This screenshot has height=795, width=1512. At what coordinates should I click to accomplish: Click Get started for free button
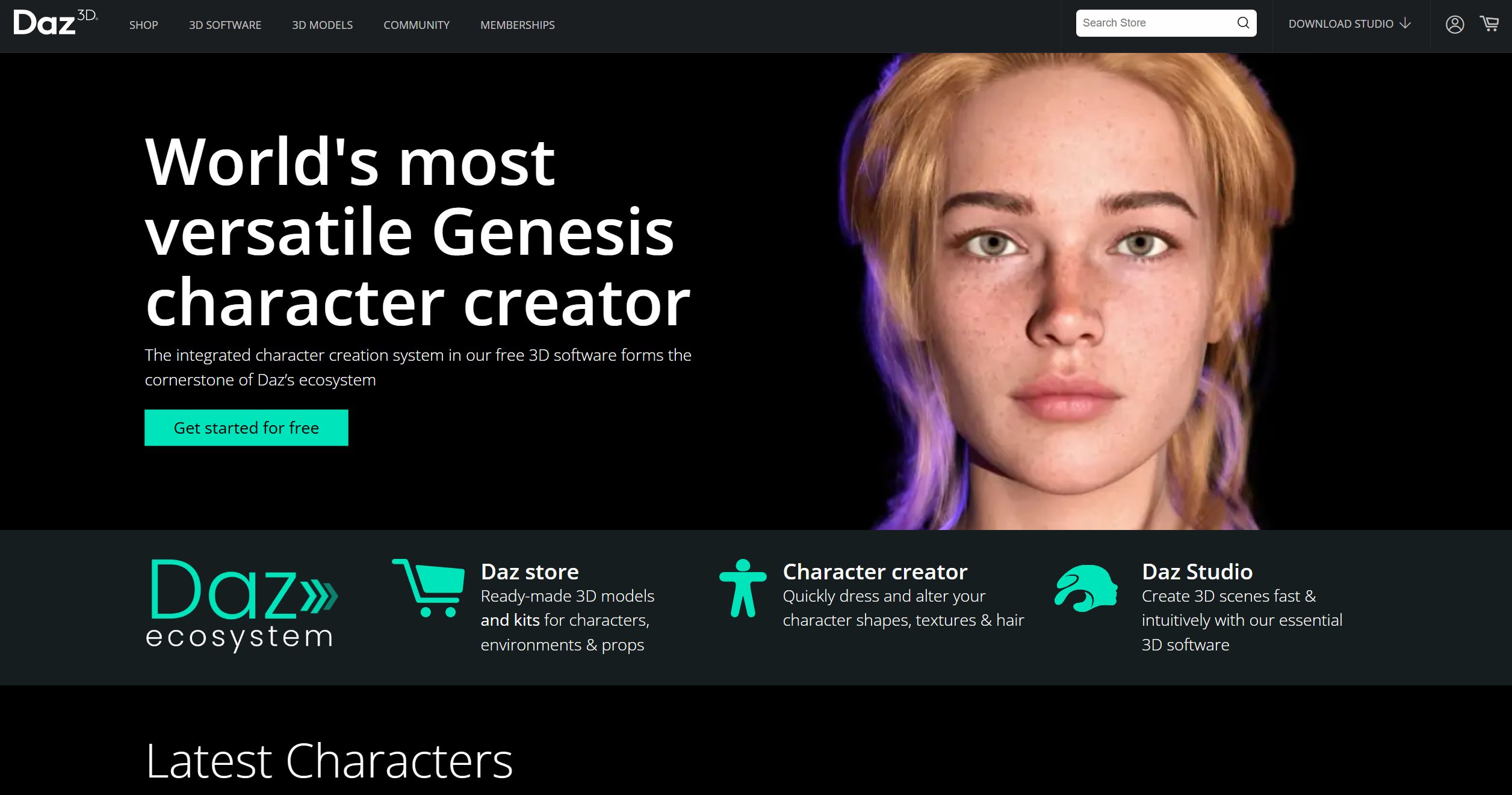(x=246, y=428)
